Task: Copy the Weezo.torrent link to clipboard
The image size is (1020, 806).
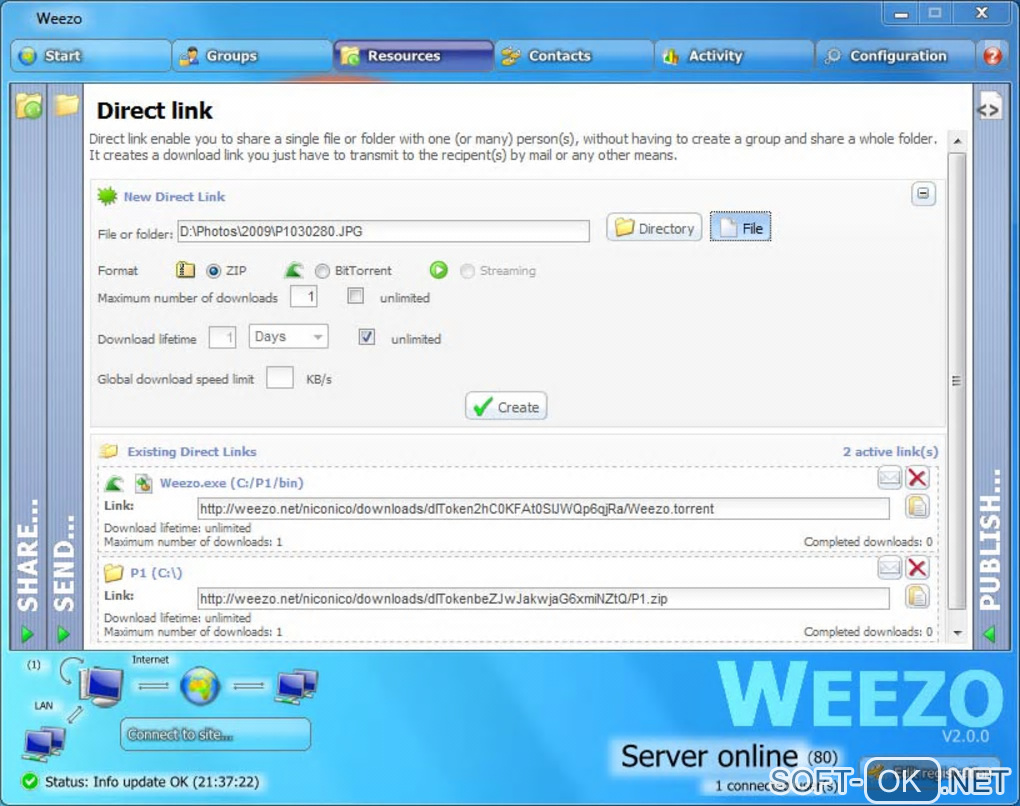Action: click(917, 507)
